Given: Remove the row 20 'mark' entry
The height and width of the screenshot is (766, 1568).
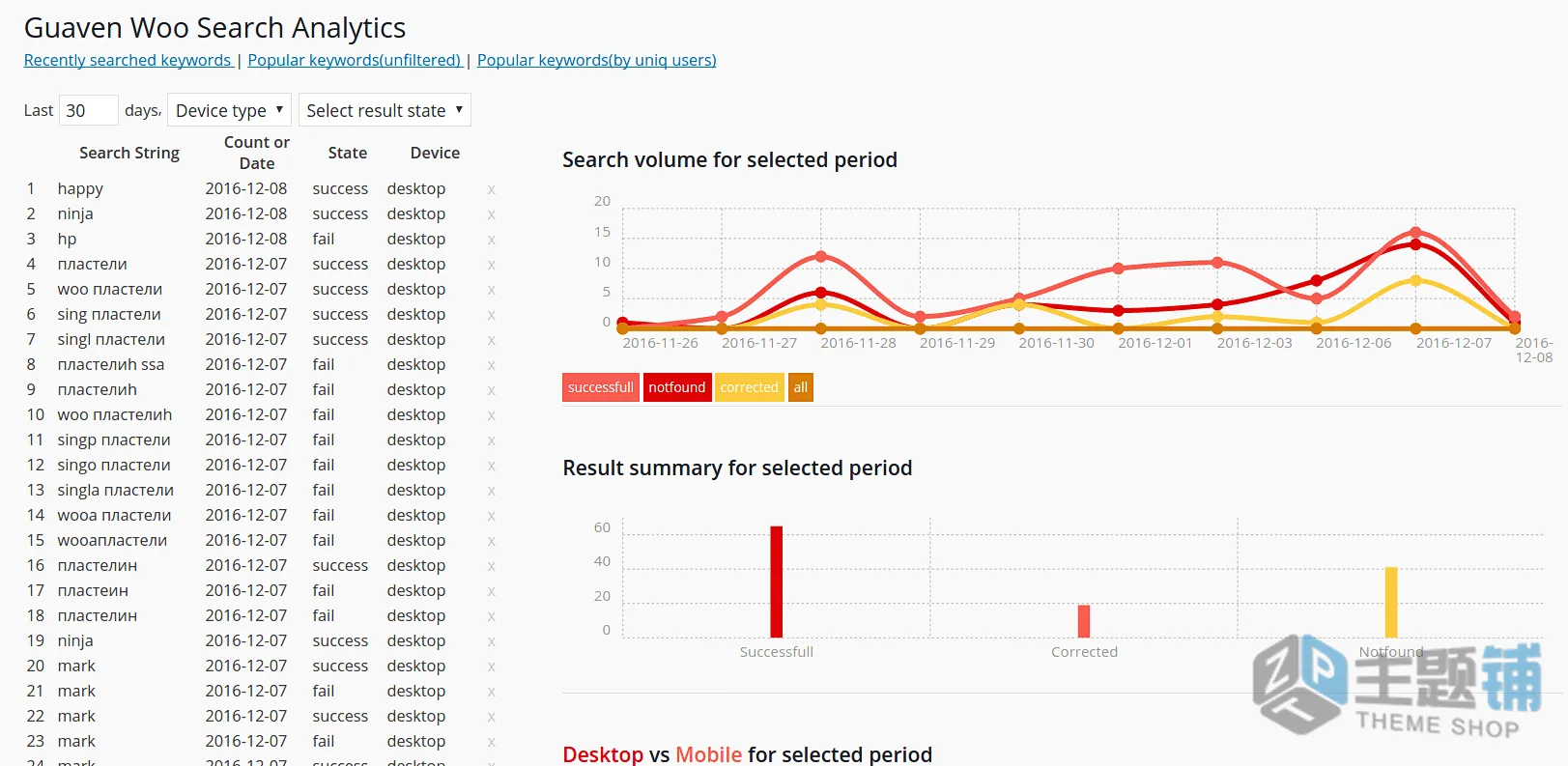Looking at the screenshot, I should [x=492, y=667].
